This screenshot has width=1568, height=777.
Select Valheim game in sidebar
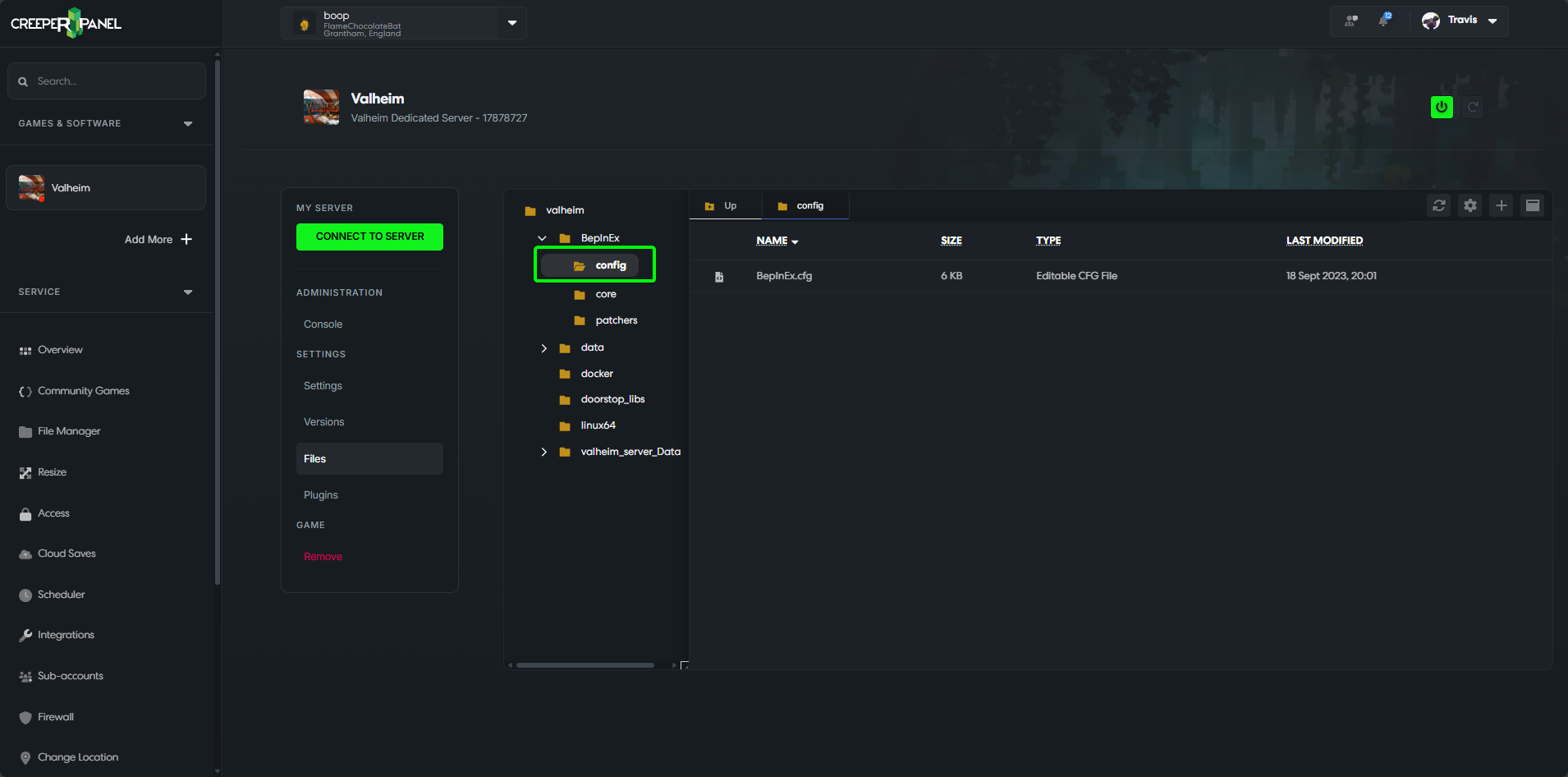(x=106, y=187)
